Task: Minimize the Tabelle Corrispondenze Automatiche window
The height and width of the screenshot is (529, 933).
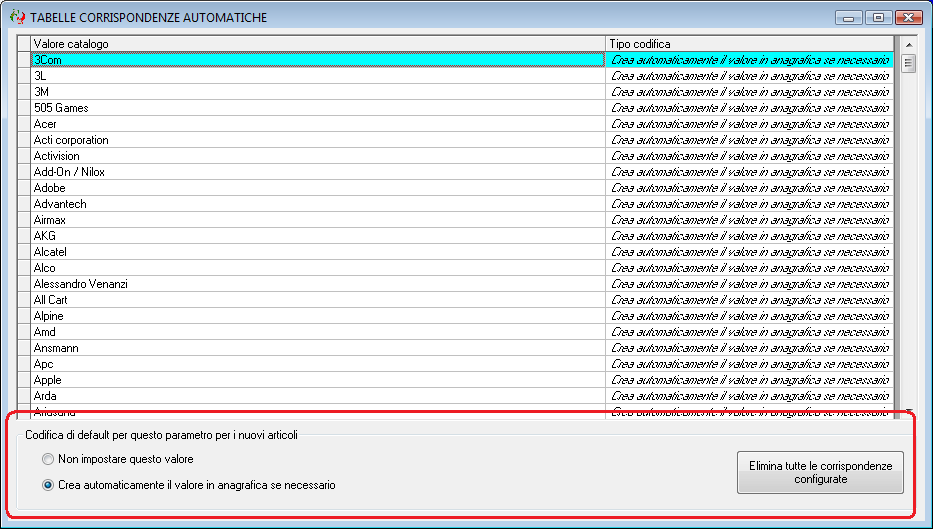Action: point(849,18)
